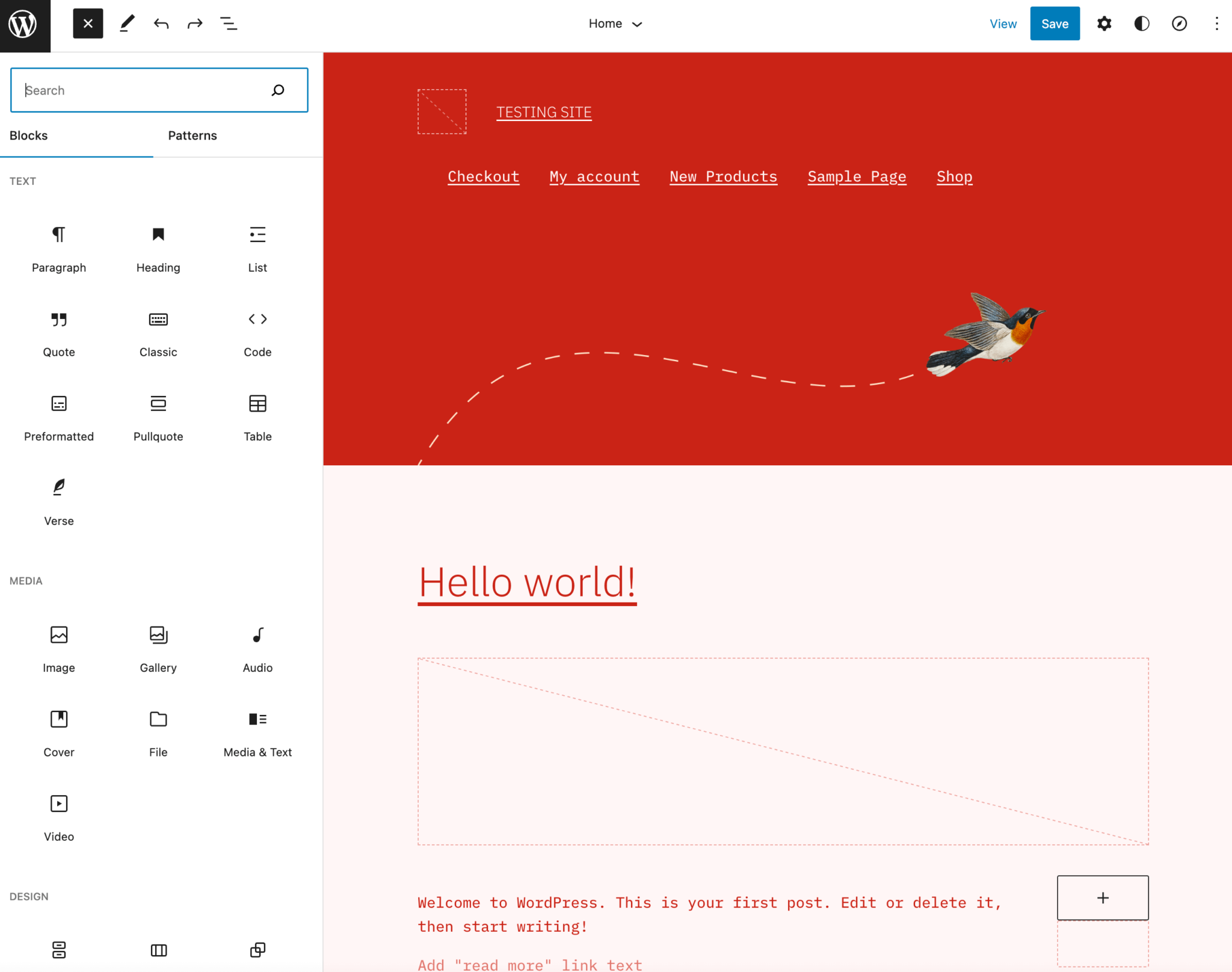1232x972 pixels.
Task: Insert a Gallery block
Action: click(x=158, y=649)
